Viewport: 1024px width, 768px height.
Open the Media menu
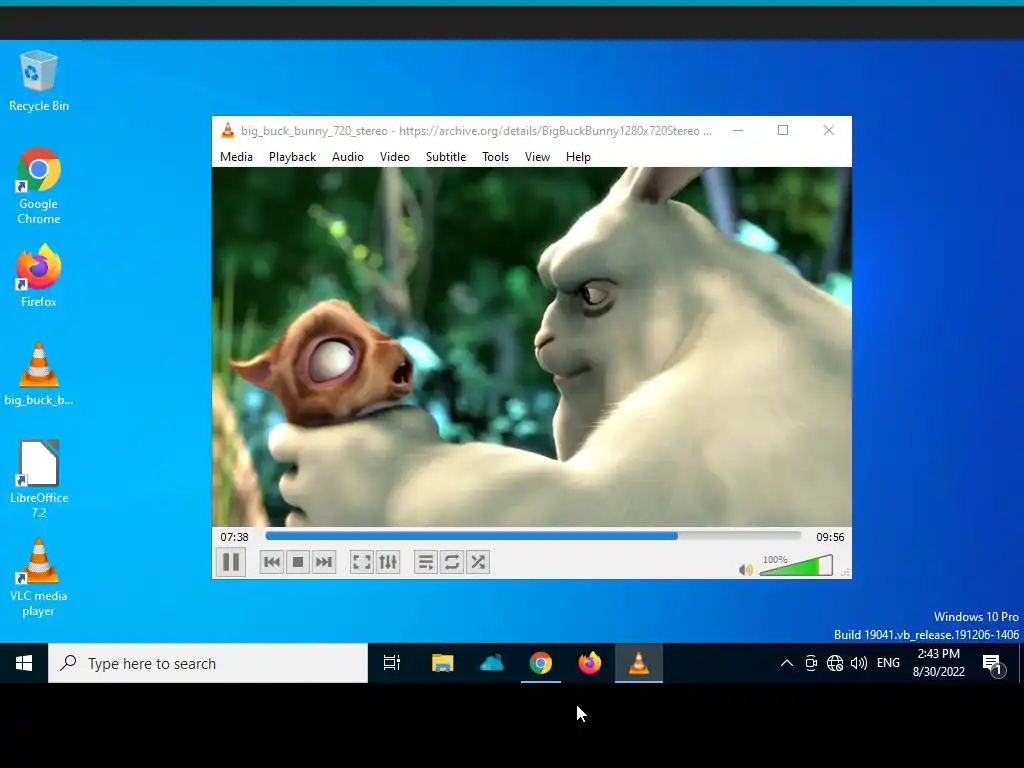coord(236,157)
